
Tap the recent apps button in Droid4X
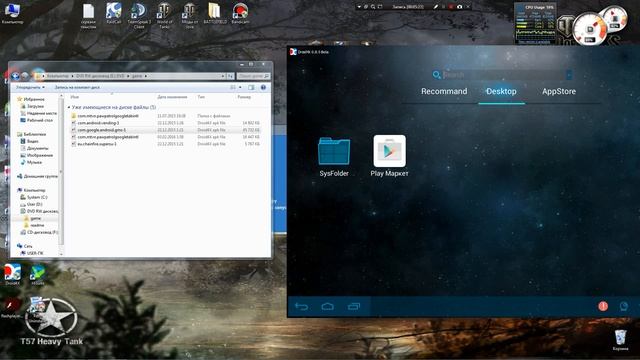point(354,307)
